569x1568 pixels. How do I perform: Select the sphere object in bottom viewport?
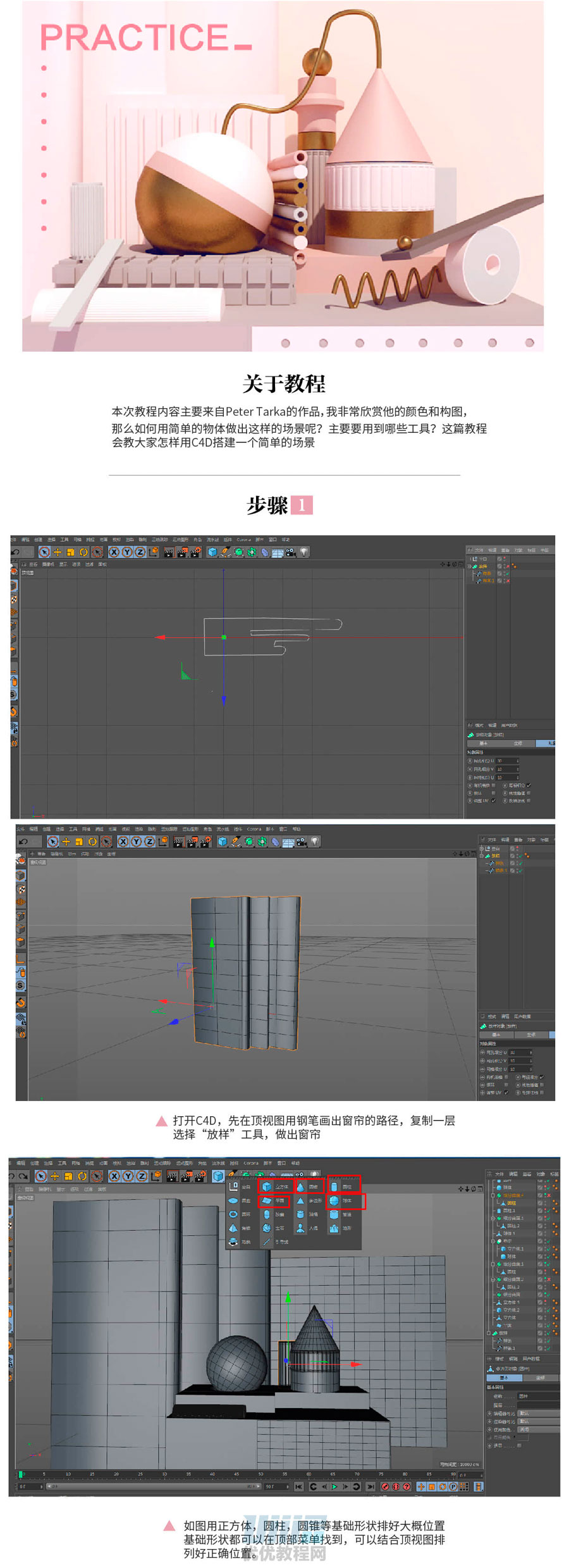tap(236, 1364)
